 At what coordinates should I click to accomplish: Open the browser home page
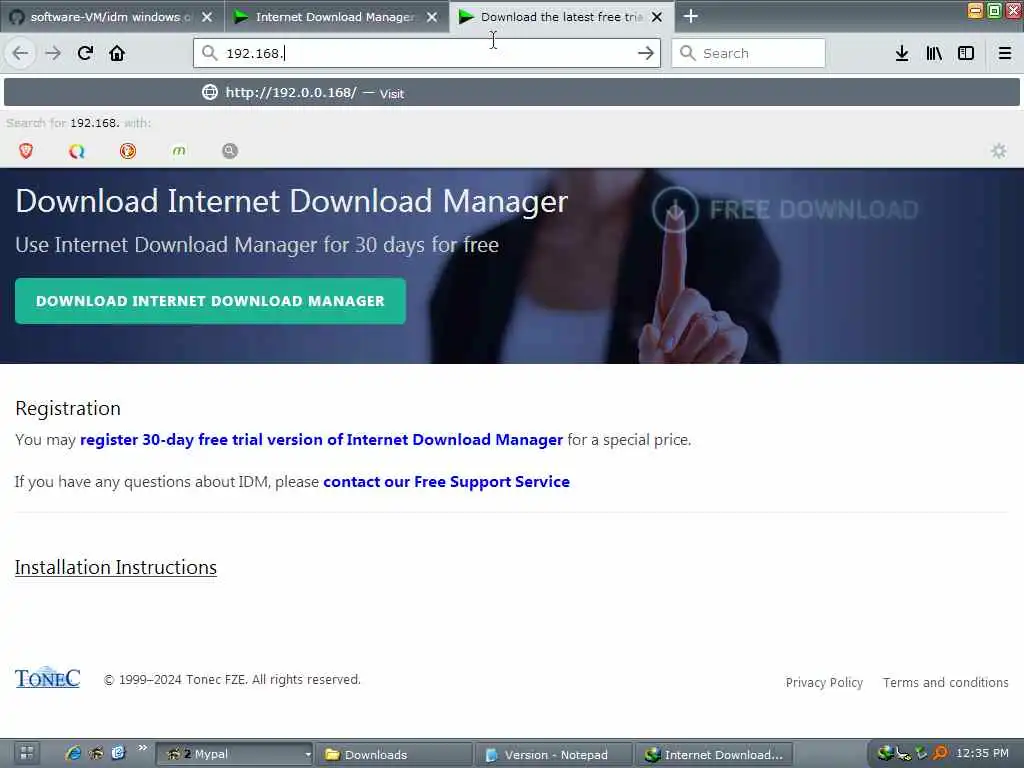(x=117, y=53)
